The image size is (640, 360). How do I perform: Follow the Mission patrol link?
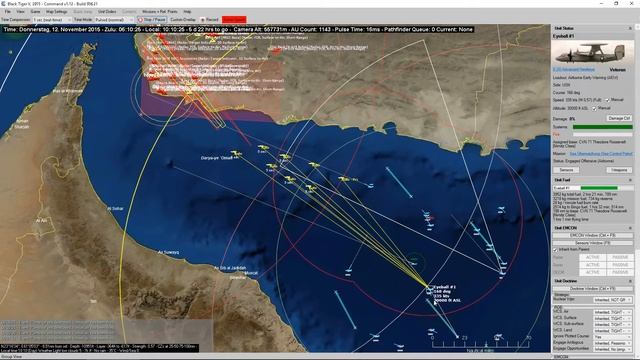tap(601, 154)
